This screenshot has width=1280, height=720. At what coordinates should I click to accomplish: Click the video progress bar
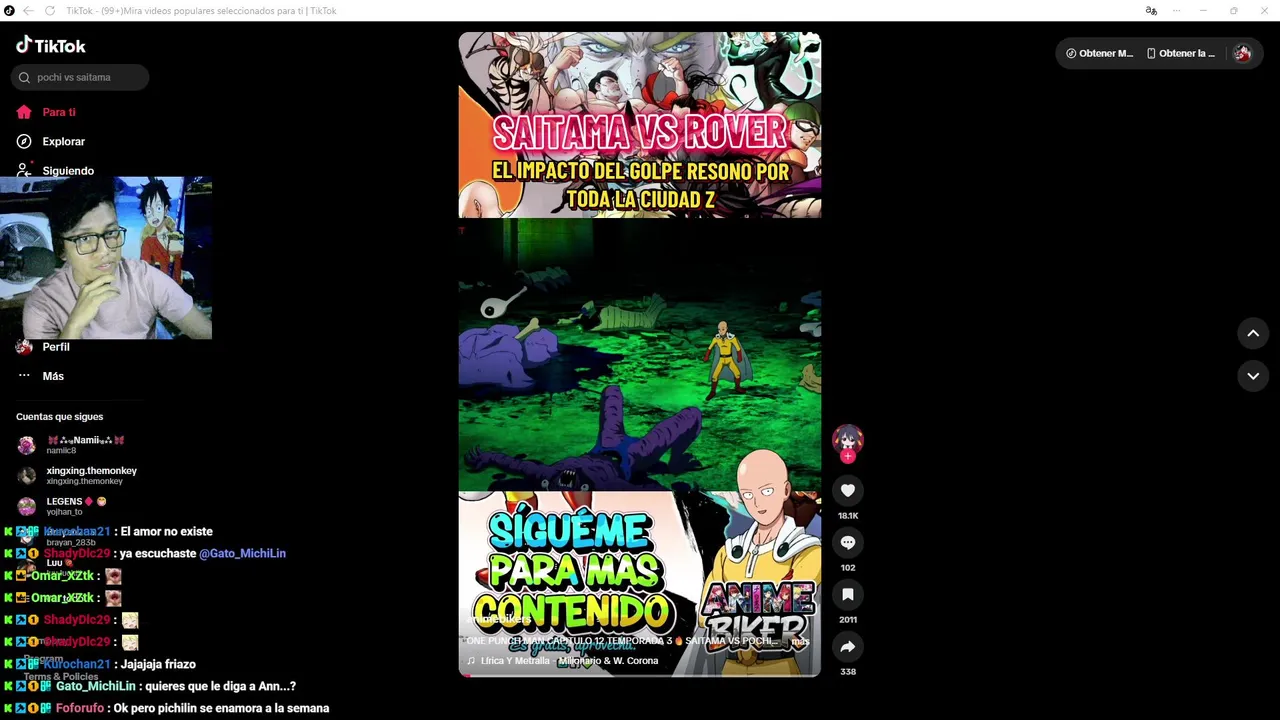pos(640,675)
